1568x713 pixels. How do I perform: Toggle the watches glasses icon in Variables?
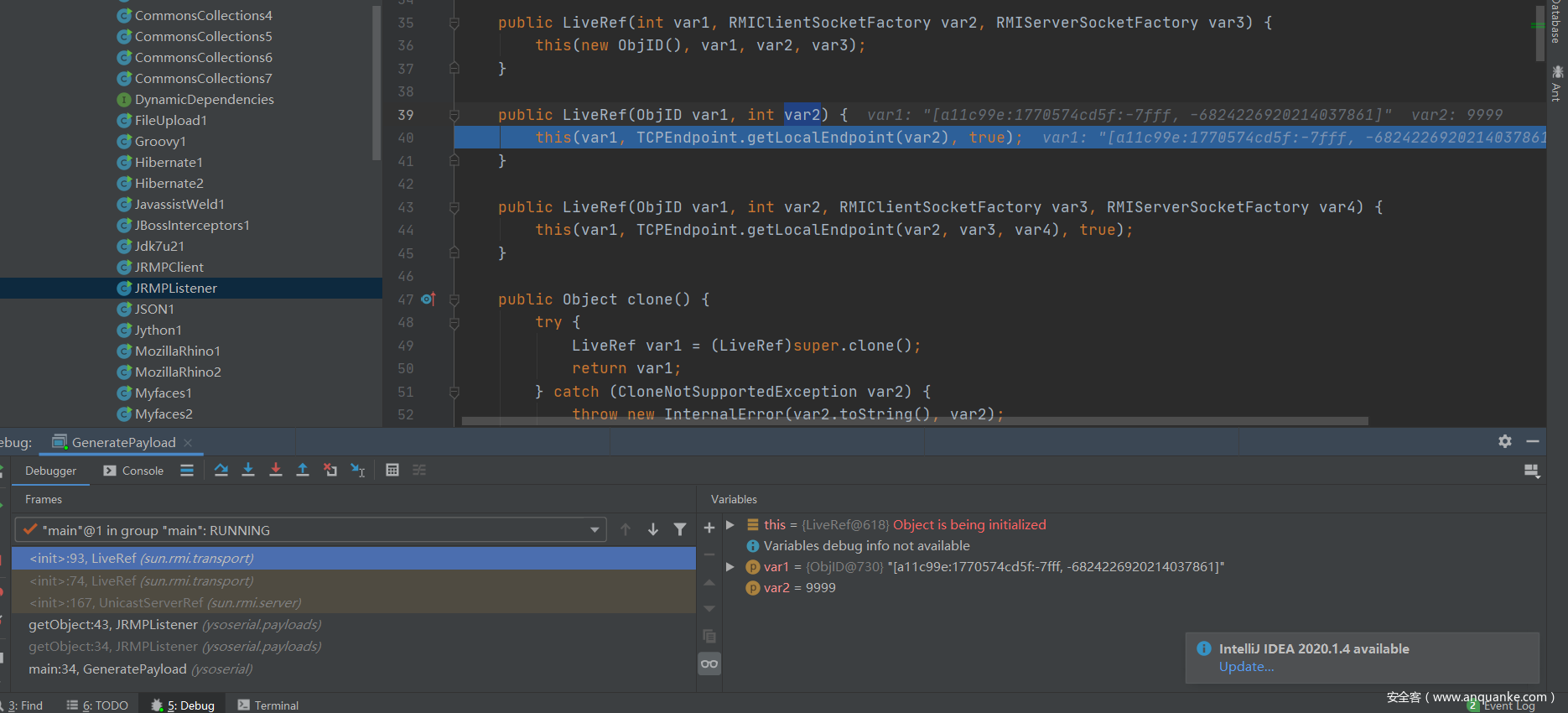click(709, 664)
